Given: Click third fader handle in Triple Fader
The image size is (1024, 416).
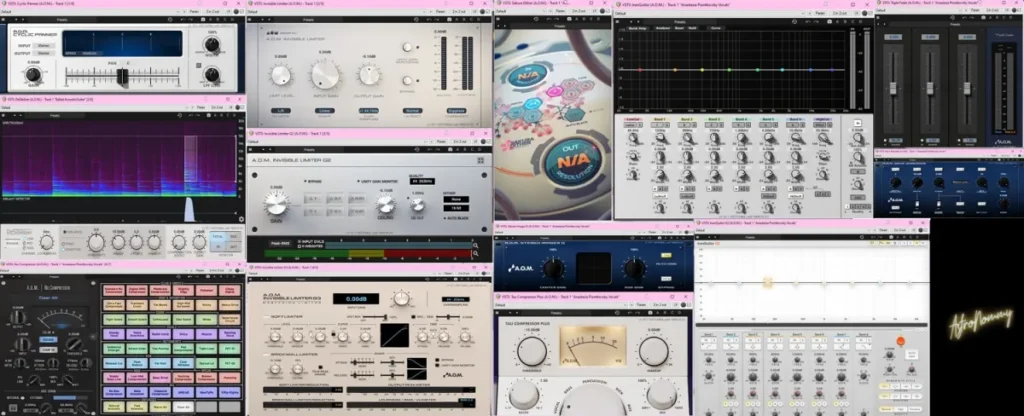Looking at the screenshot, I should [966, 88].
